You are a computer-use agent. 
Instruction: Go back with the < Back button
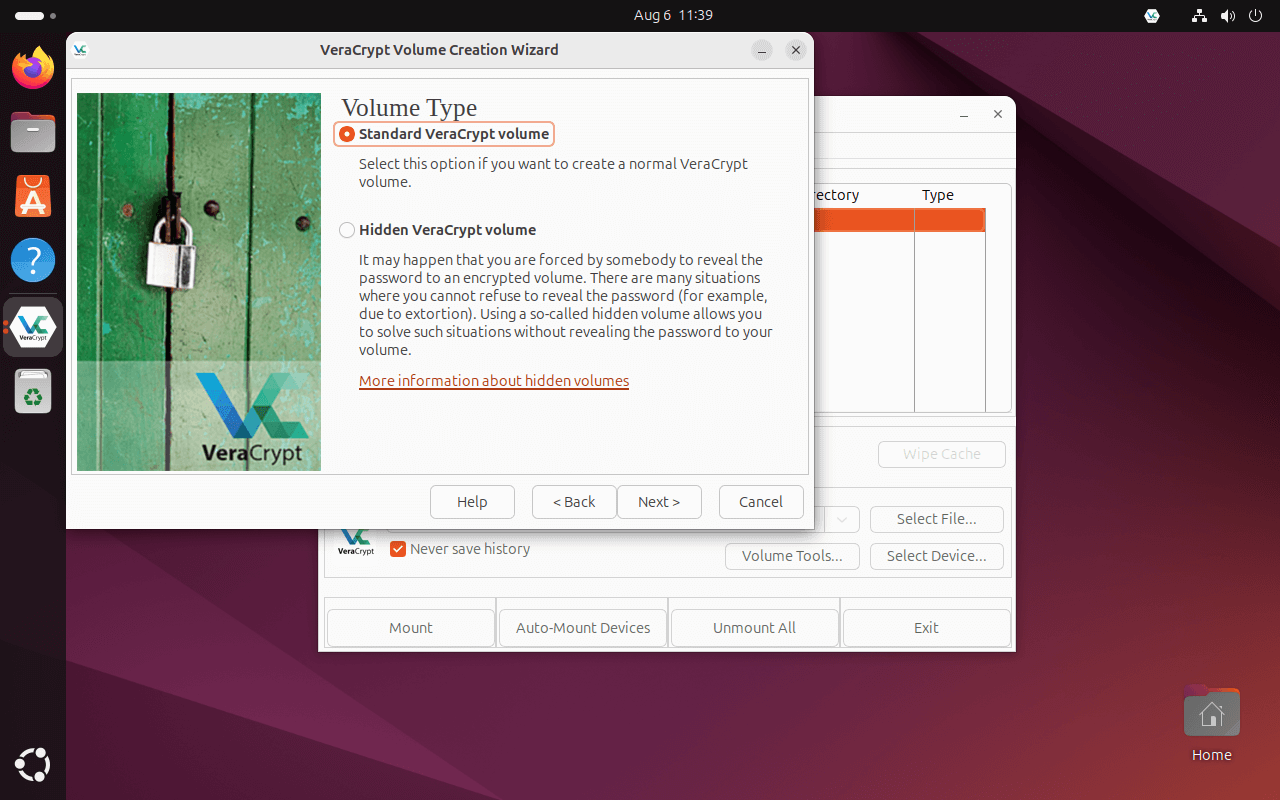pyautogui.click(x=574, y=502)
